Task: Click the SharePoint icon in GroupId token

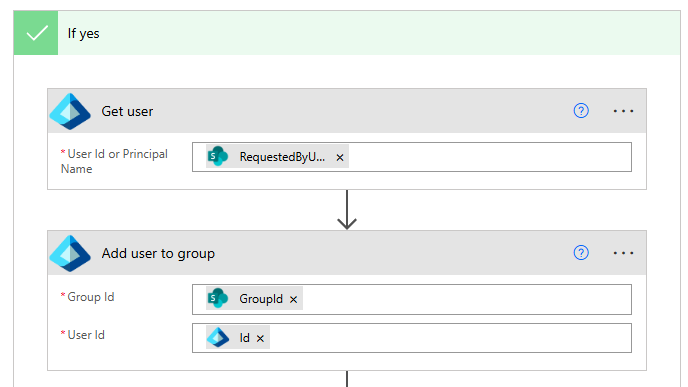Action: click(218, 299)
